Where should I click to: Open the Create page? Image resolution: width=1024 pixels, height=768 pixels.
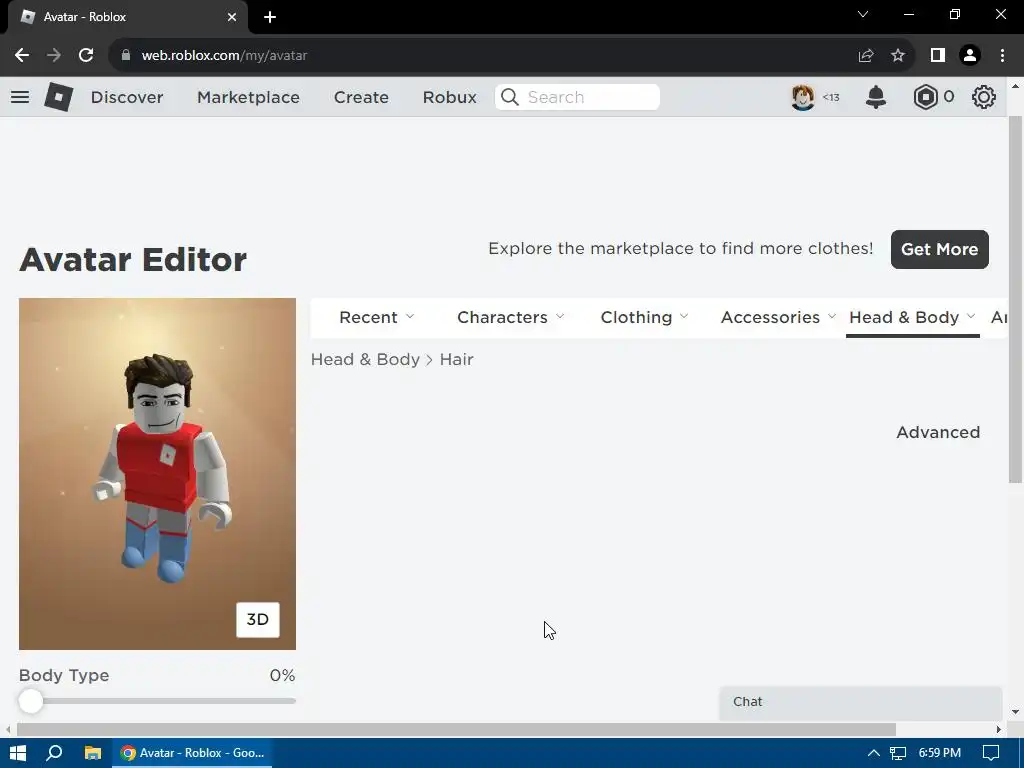click(361, 97)
